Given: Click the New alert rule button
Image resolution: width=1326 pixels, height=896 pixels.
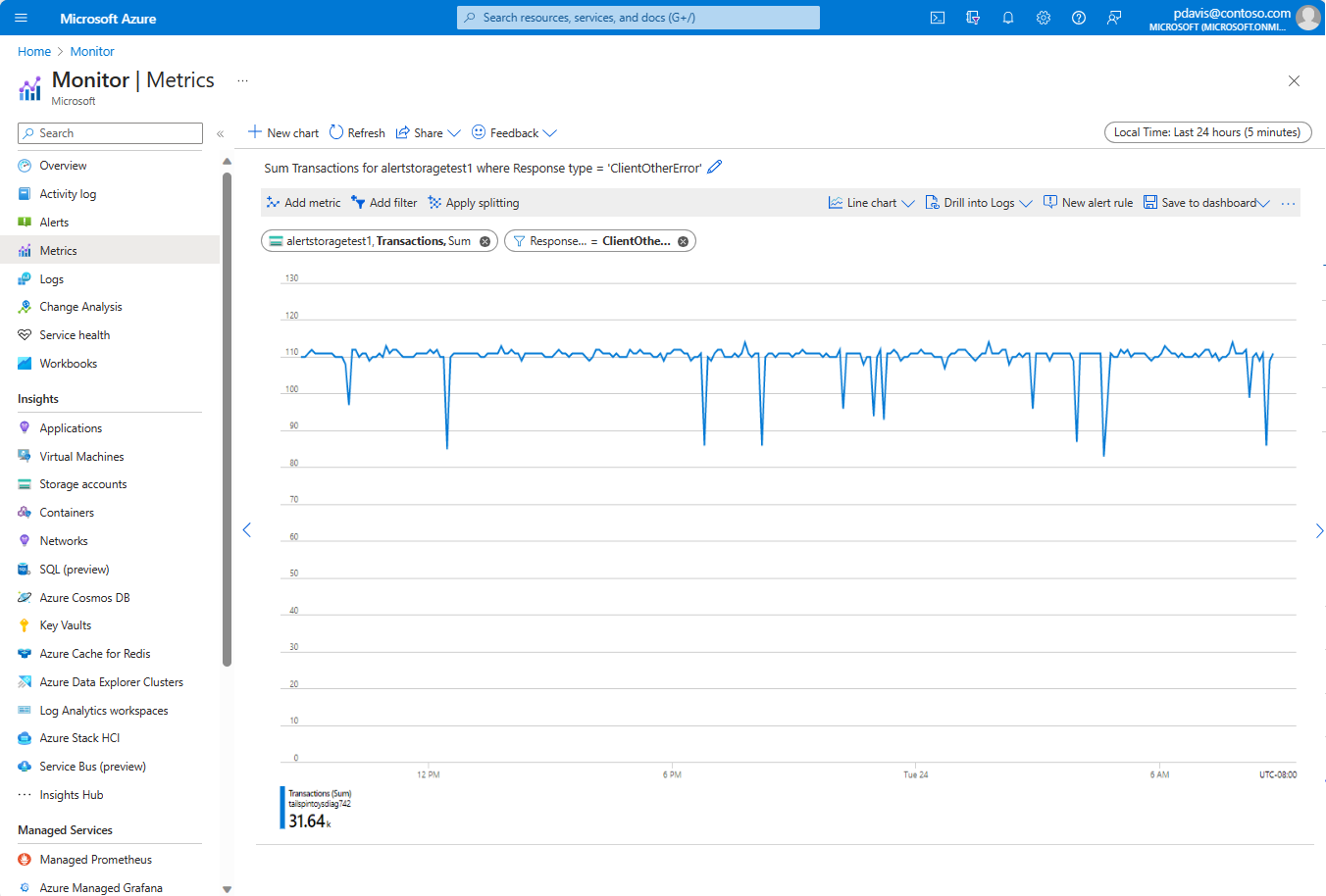Looking at the screenshot, I should click(x=1088, y=203).
